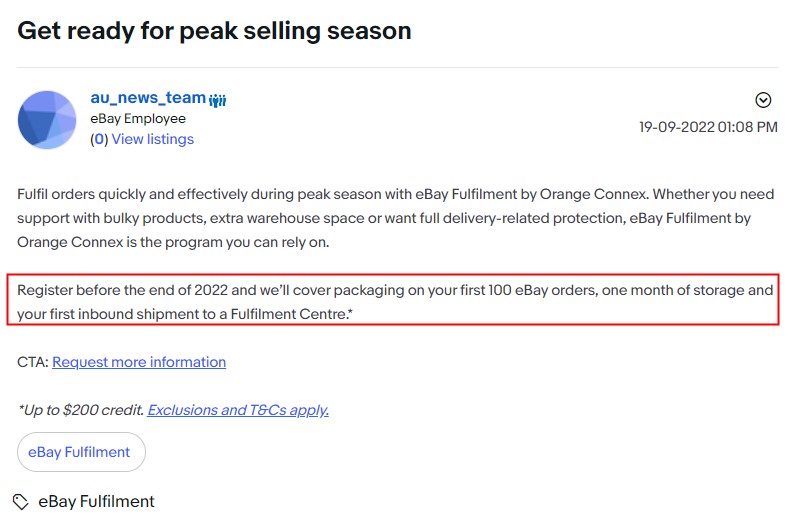Open the post options dropdown arrow
Viewport: 796px width, 518px height.
pos(763,100)
